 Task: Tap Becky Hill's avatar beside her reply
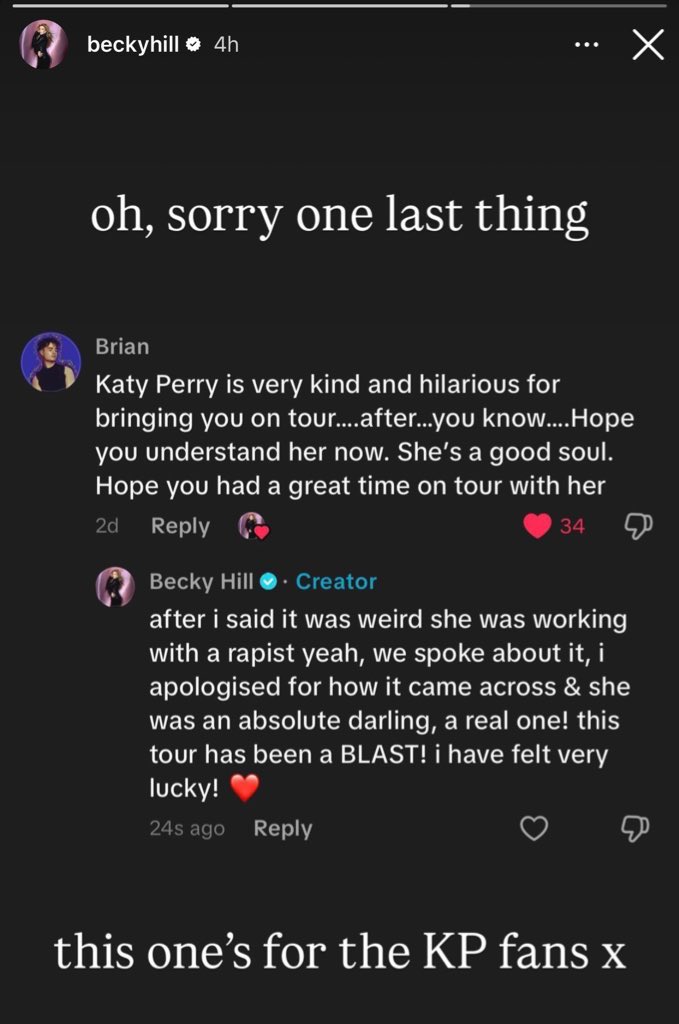pyautogui.click(x=115, y=587)
